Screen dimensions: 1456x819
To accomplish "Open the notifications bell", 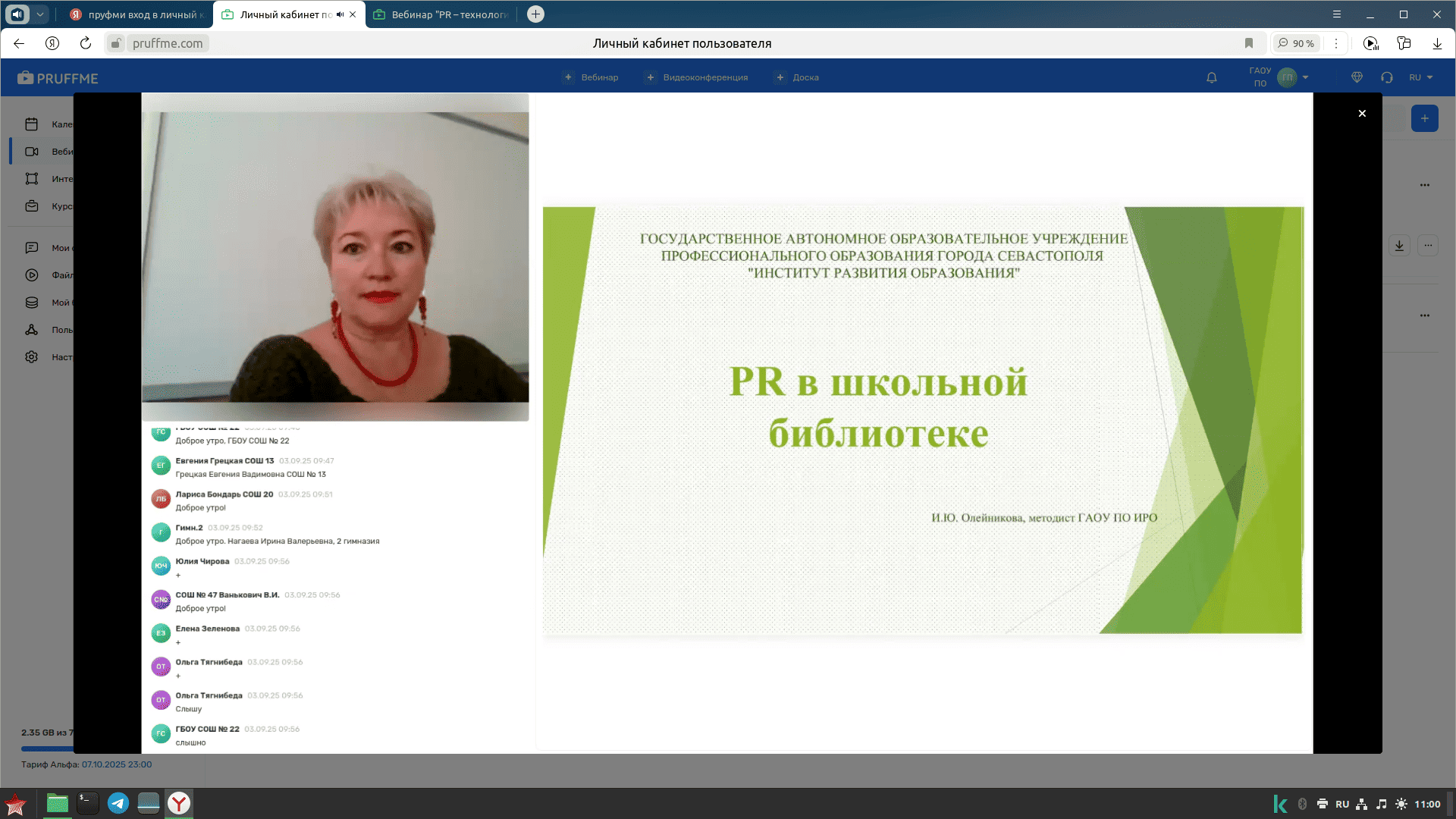I will (1212, 77).
